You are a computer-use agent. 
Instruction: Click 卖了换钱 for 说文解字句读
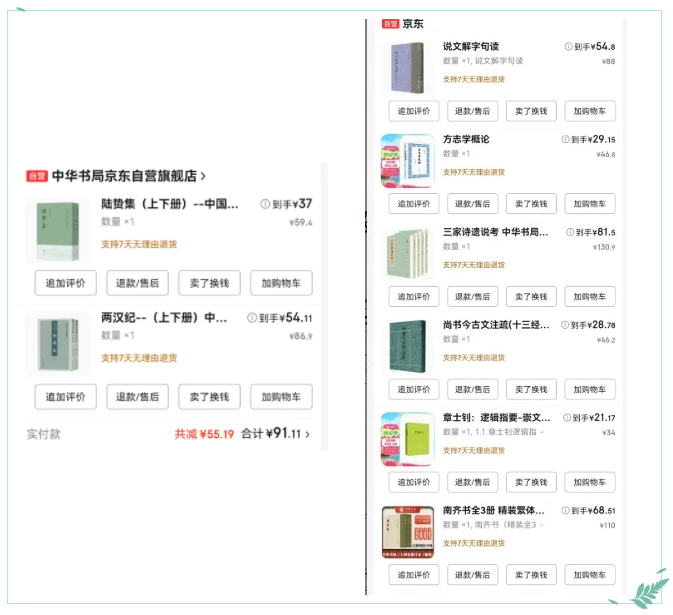point(531,111)
